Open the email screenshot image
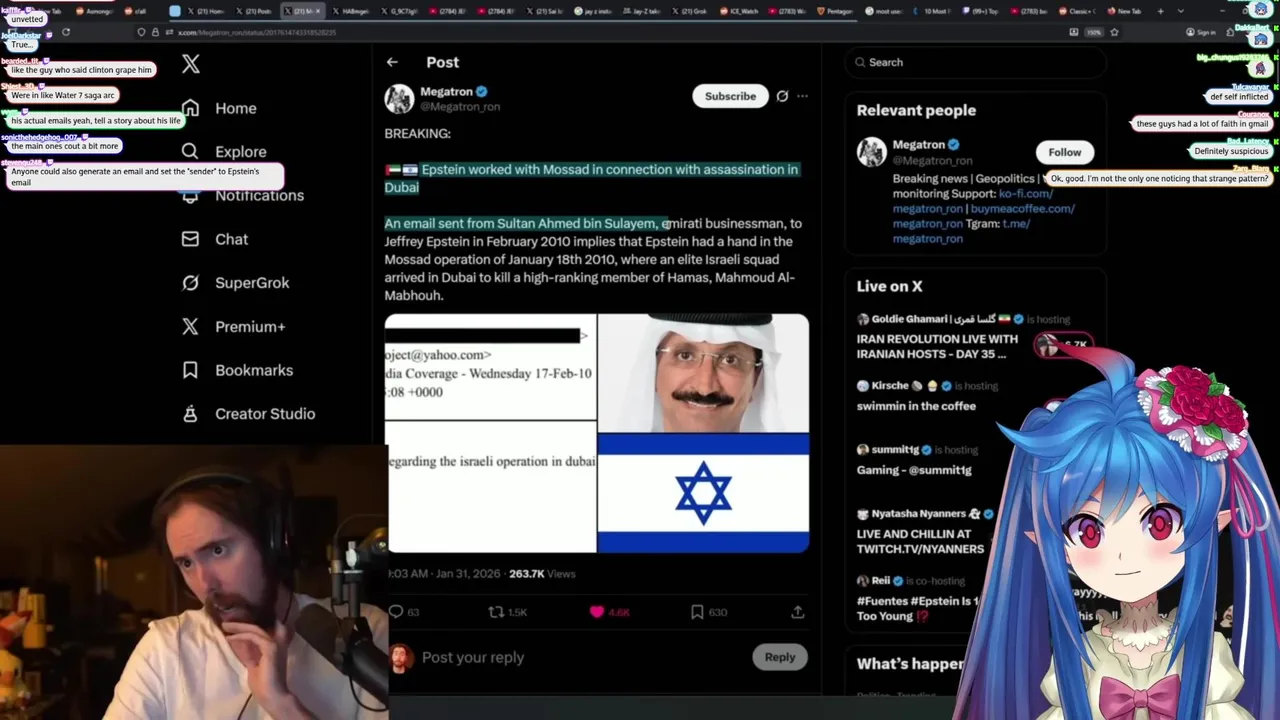Viewport: 1280px width, 720px height. tap(490, 433)
